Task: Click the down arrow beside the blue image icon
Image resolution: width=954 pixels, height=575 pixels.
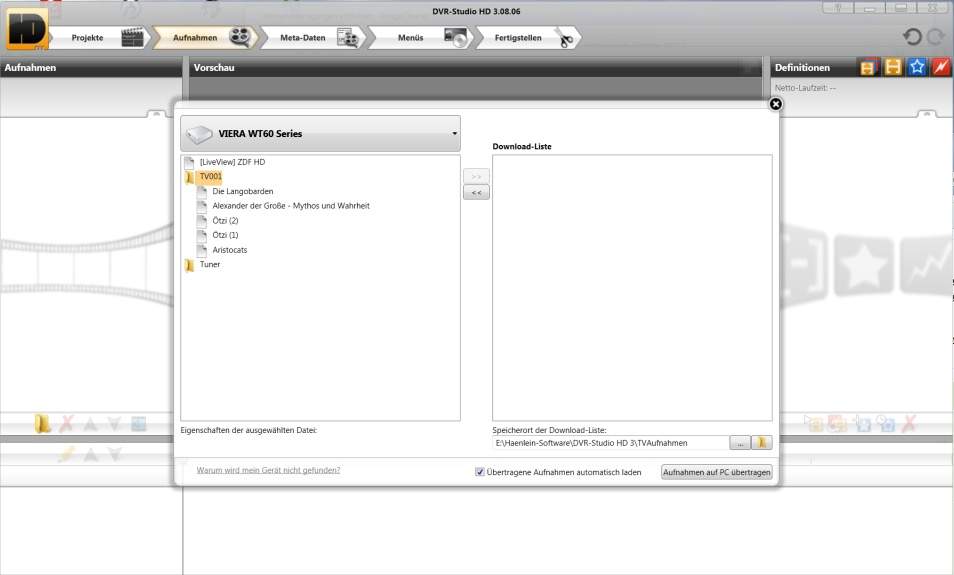Action: 114,424
